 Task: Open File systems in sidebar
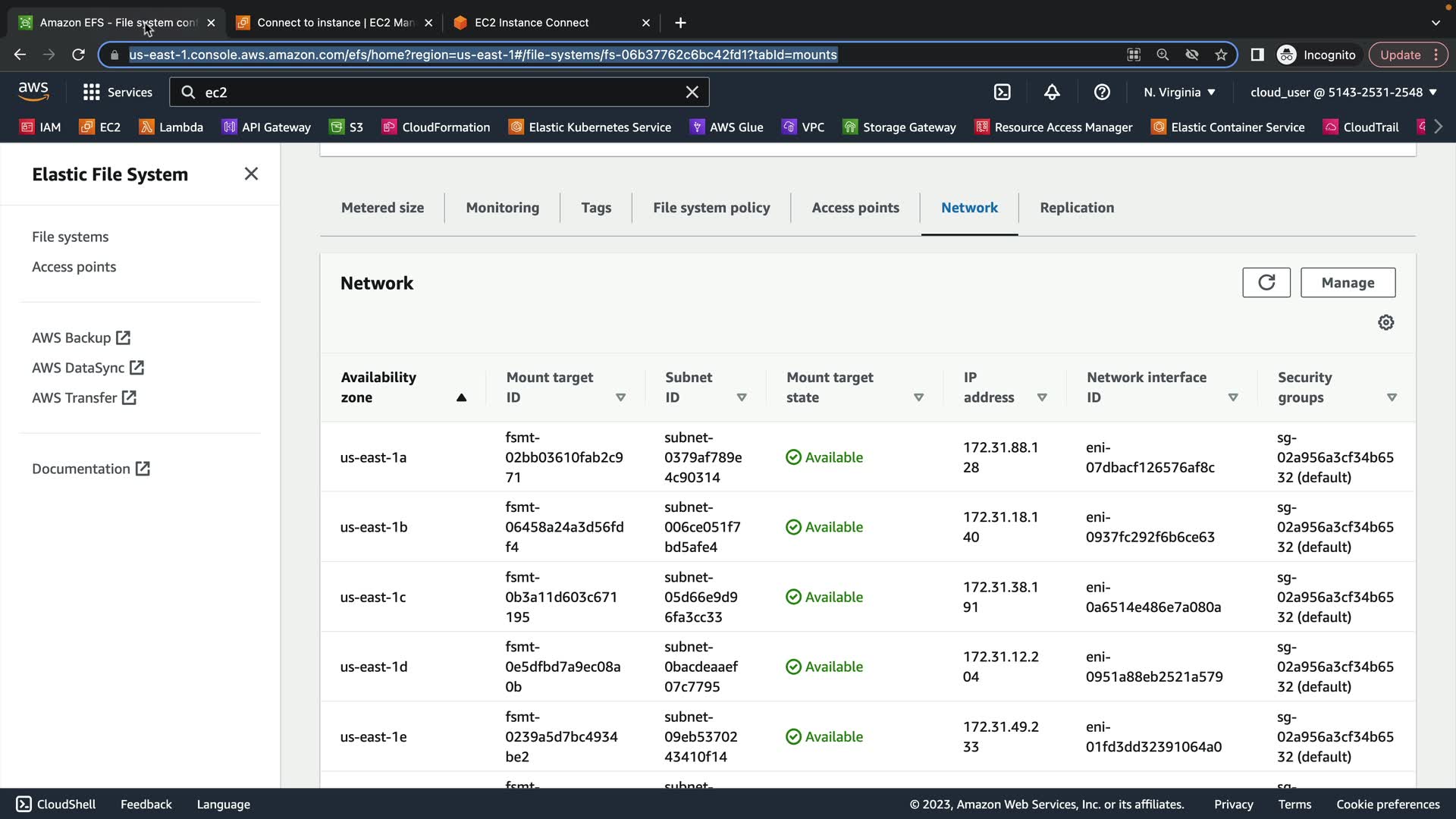coord(70,237)
